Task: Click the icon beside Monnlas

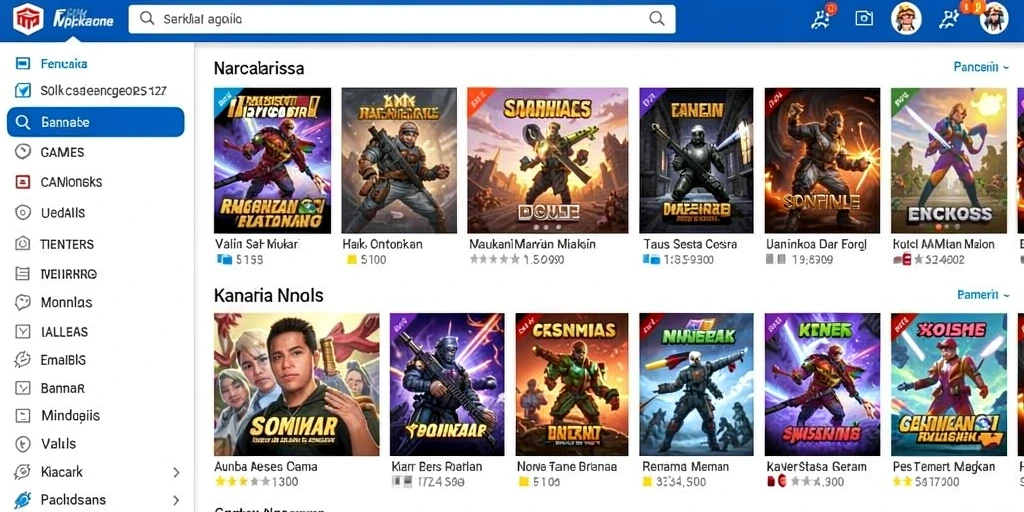Action: 23,302
